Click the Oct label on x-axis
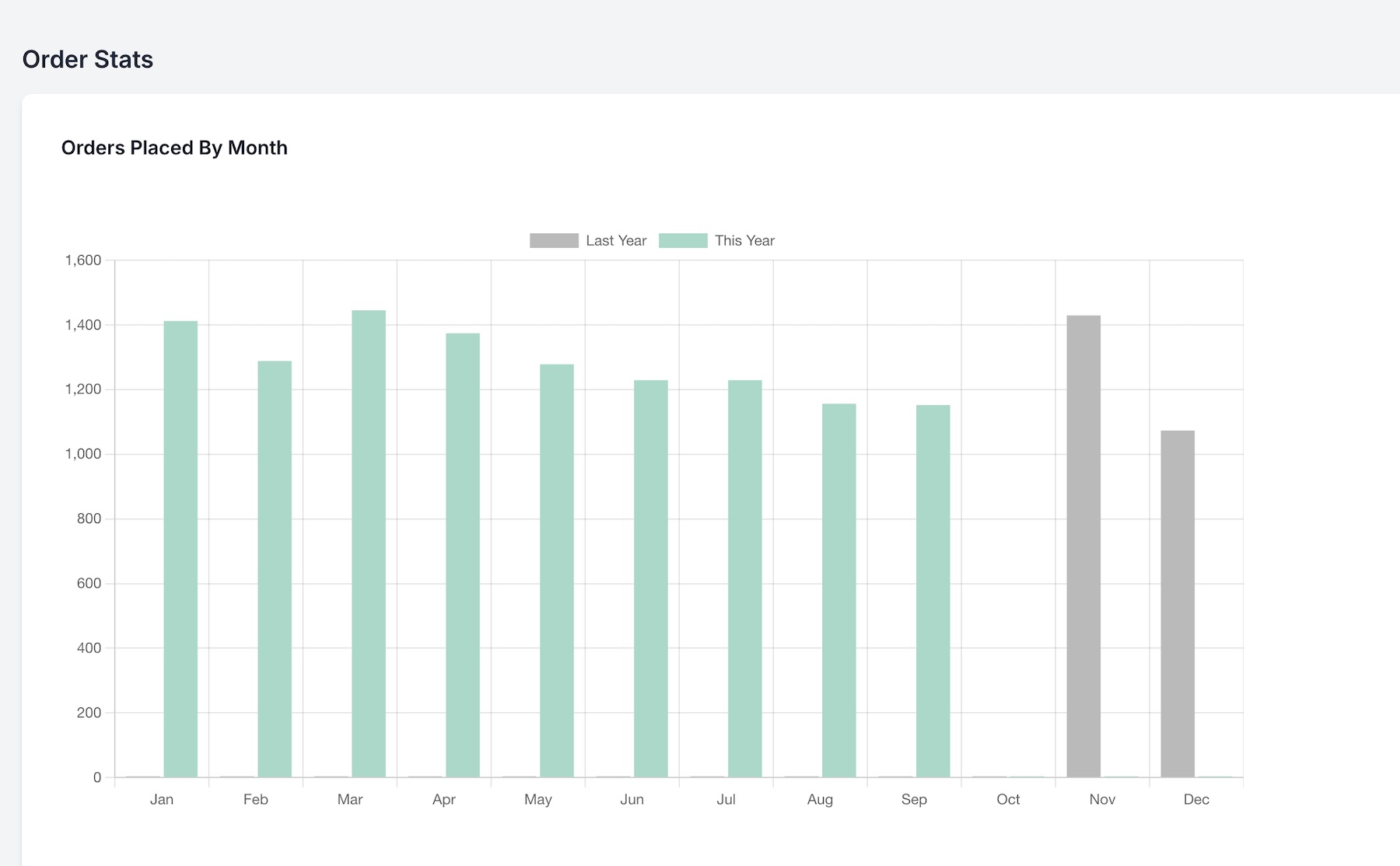This screenshot has width=1400, height=866. (x=1008, y=799)
